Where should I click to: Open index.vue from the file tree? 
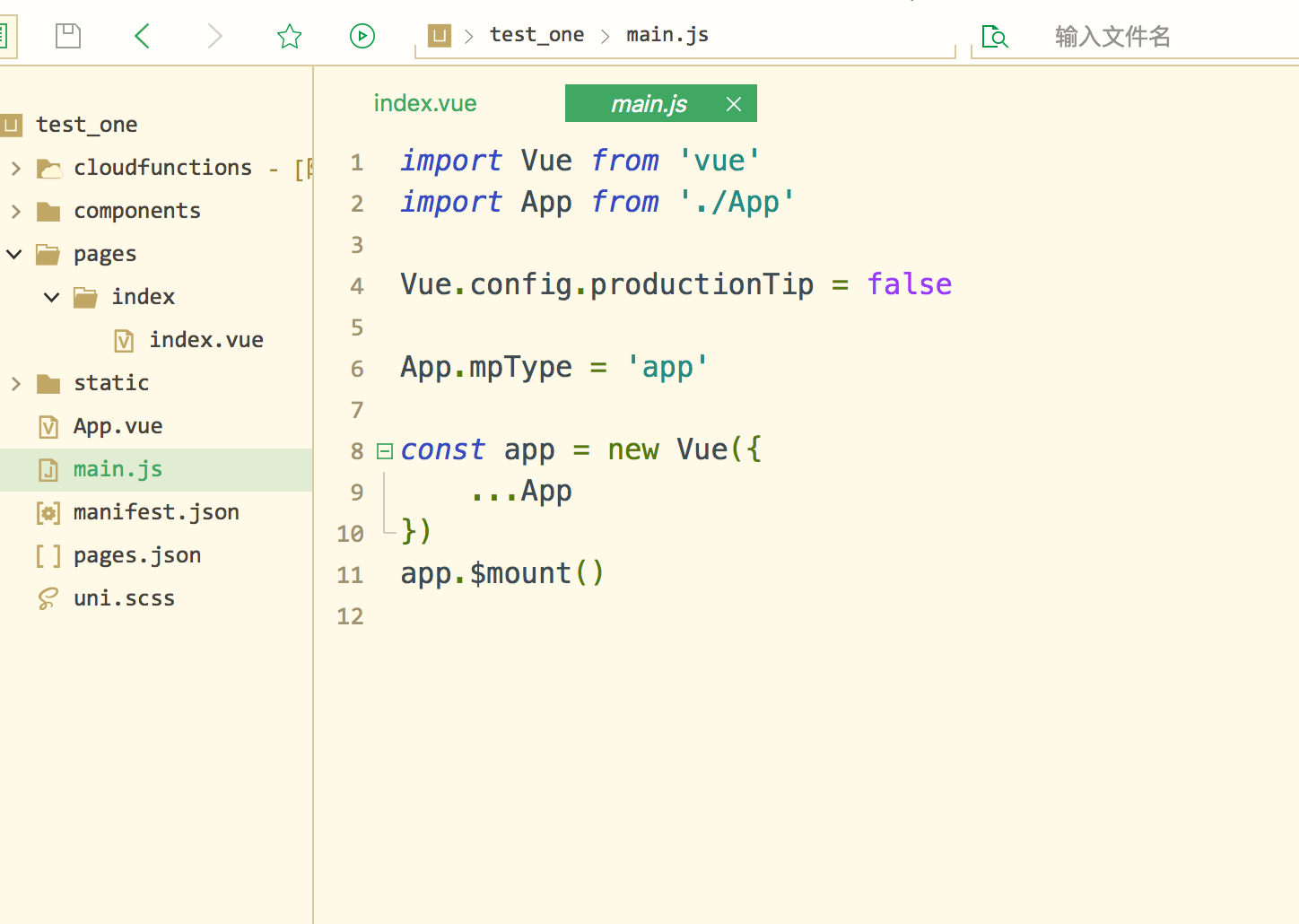point(206,340)
